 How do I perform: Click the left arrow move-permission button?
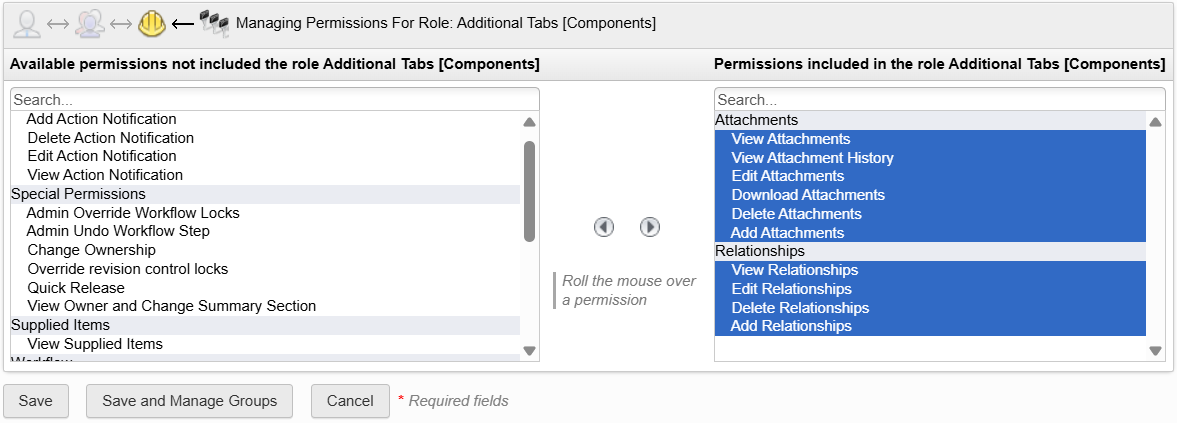[x=604, y=227]
